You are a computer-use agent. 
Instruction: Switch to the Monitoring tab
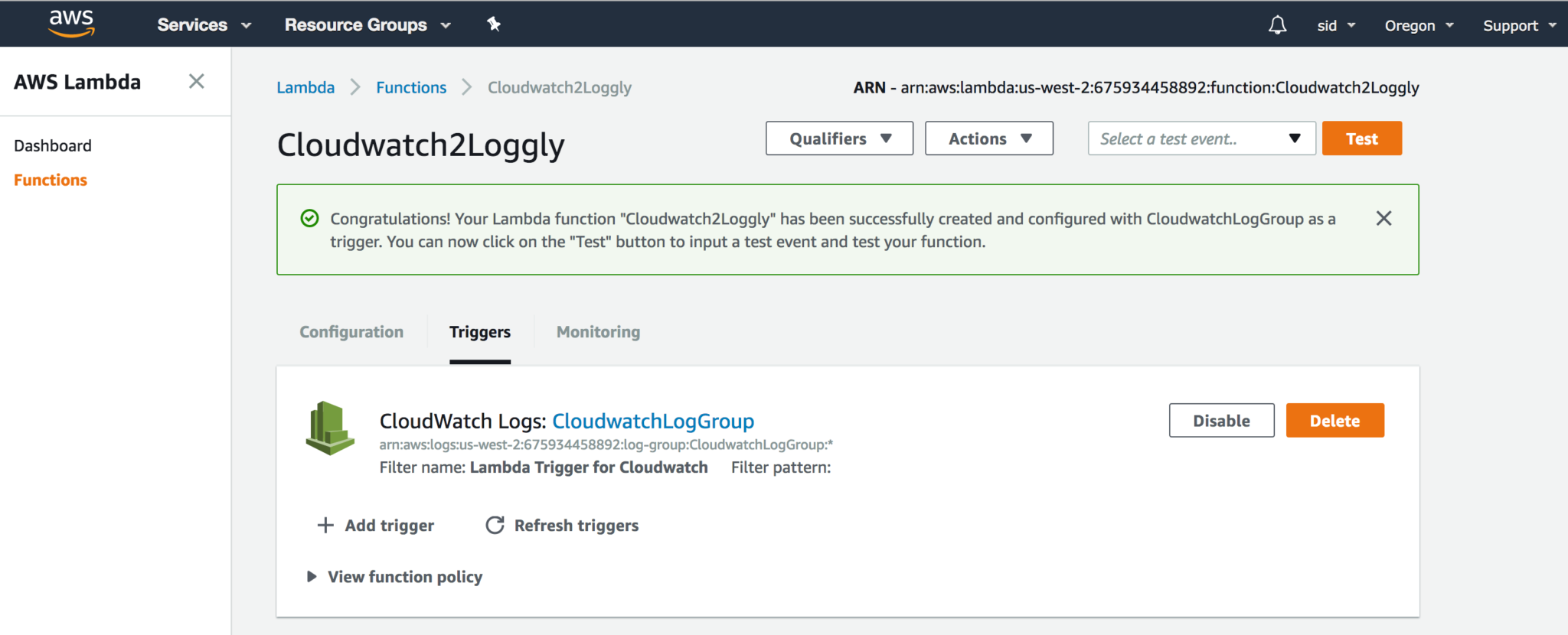click(x=598, y=332)
